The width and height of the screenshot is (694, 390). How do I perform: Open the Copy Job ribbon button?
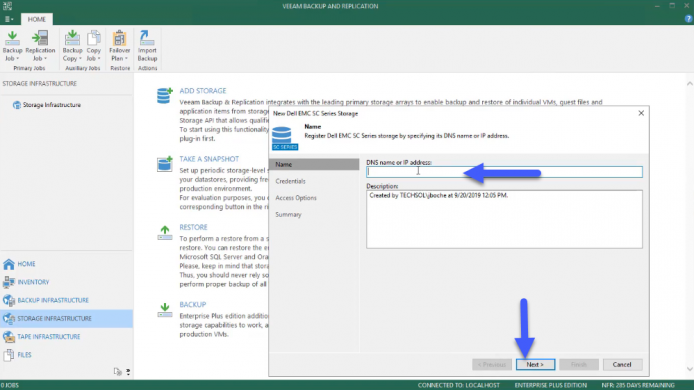[x=93, y=46]
